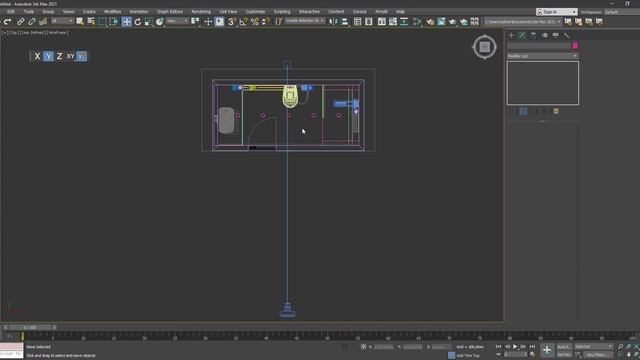Click the pink object color swatch
The width and height of the screenshot is (640, 360).
(575, 46)
